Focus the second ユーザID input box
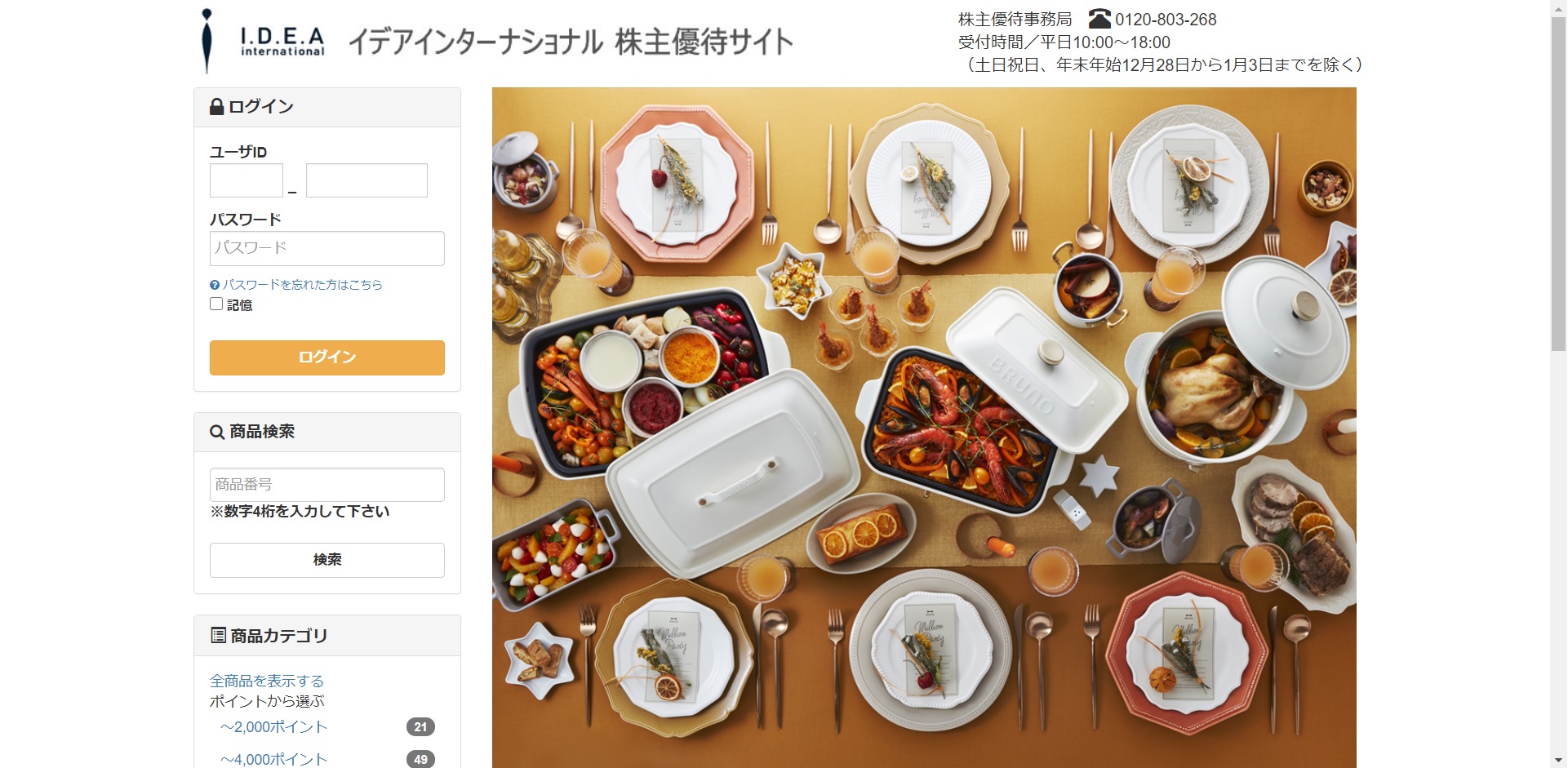The image size is (1568, 768). [x=366, y=180]
